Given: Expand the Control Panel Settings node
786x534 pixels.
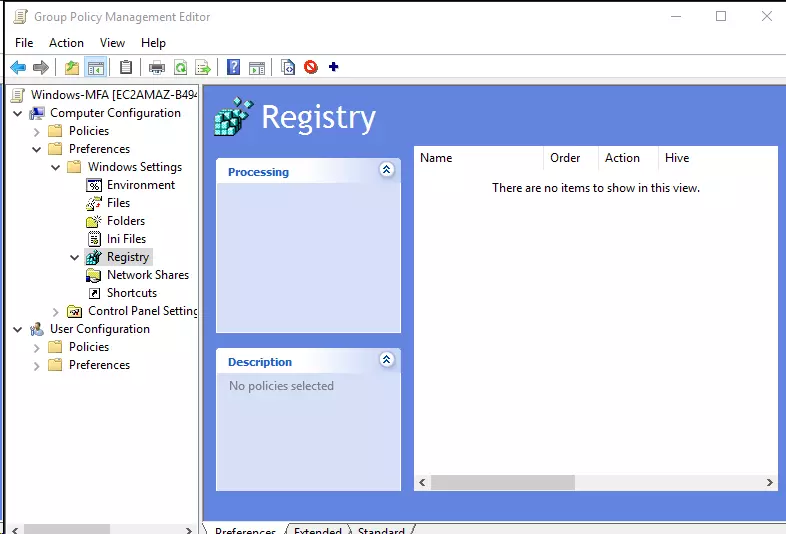Looking at the screenshot, I should pos(56,312).
